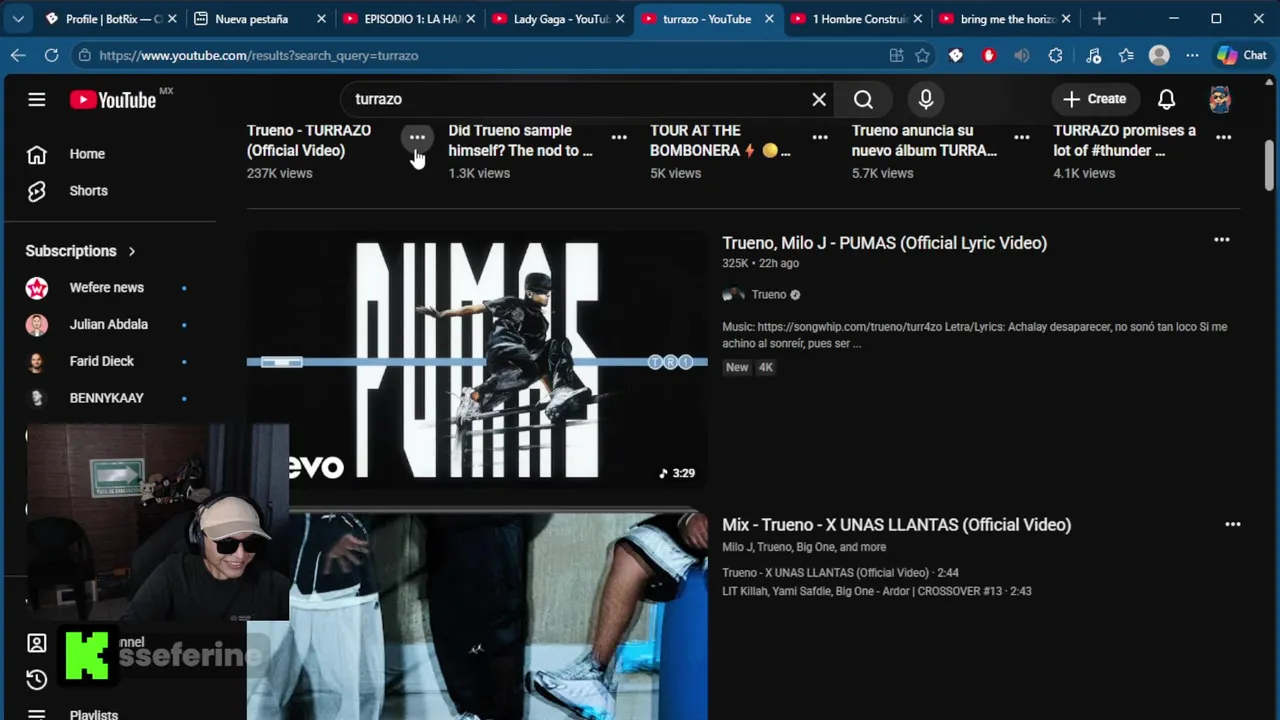Start voice search with the microphone

(x=926, y=99)
